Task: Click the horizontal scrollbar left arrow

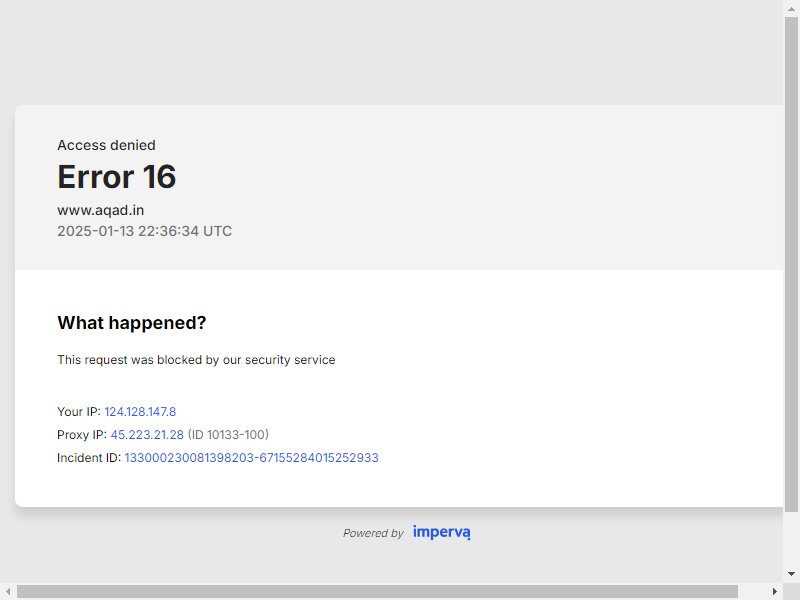Action: click(8, 591)
